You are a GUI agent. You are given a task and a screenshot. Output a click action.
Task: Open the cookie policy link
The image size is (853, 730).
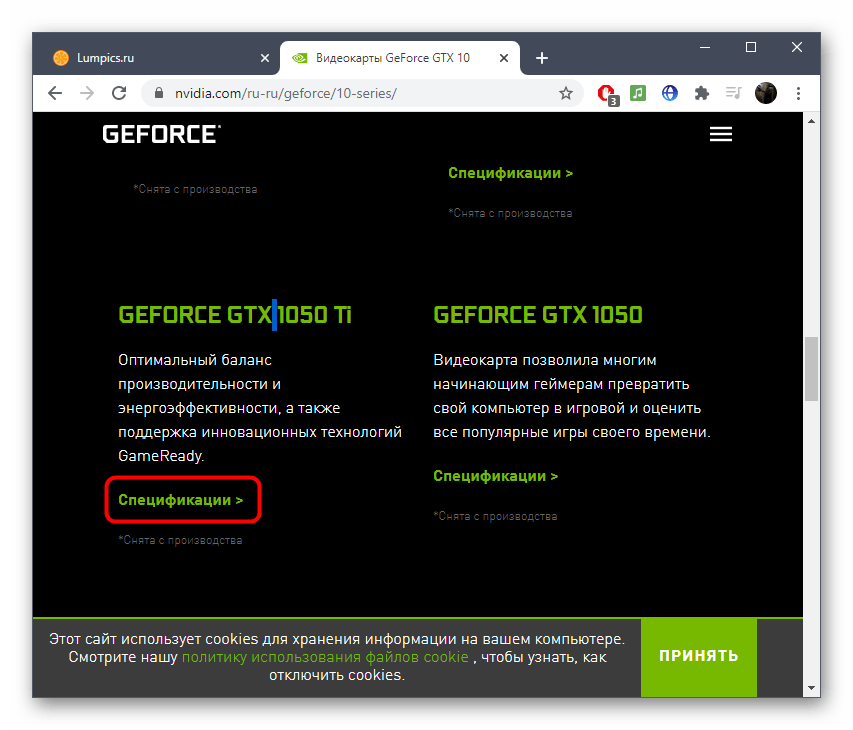325,657
